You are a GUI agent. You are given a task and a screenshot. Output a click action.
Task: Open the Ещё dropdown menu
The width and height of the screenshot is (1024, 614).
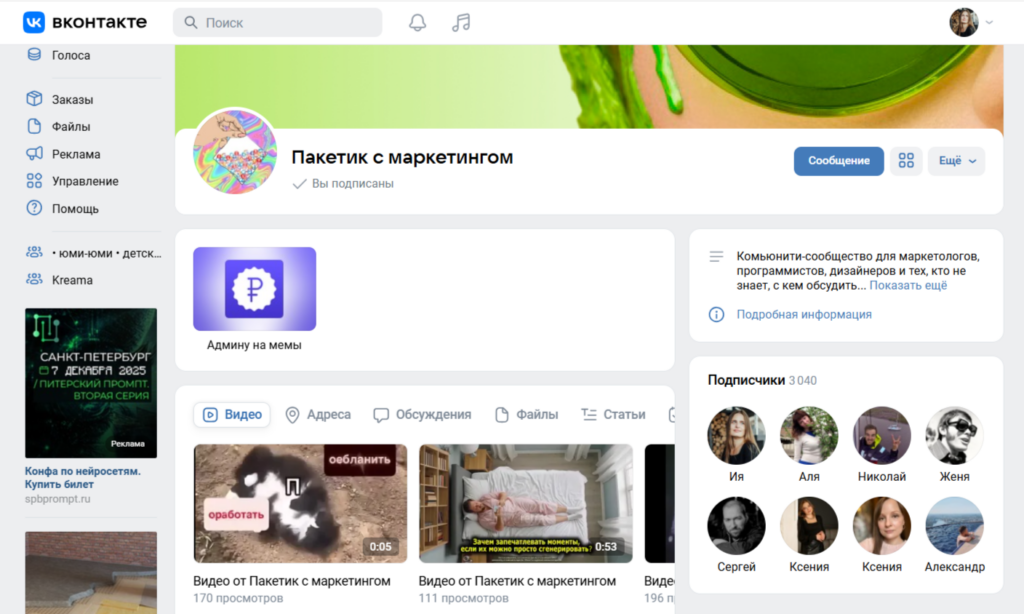click(x=956, y=160)
